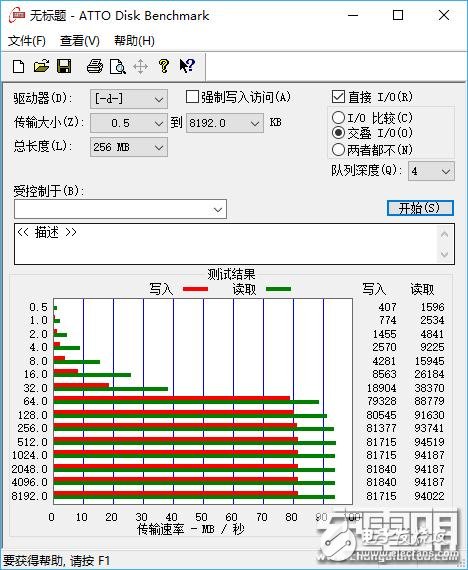Click read value 26184 in 16.0 row
Viewport: 468px width, 570px height.
point(429,374)
